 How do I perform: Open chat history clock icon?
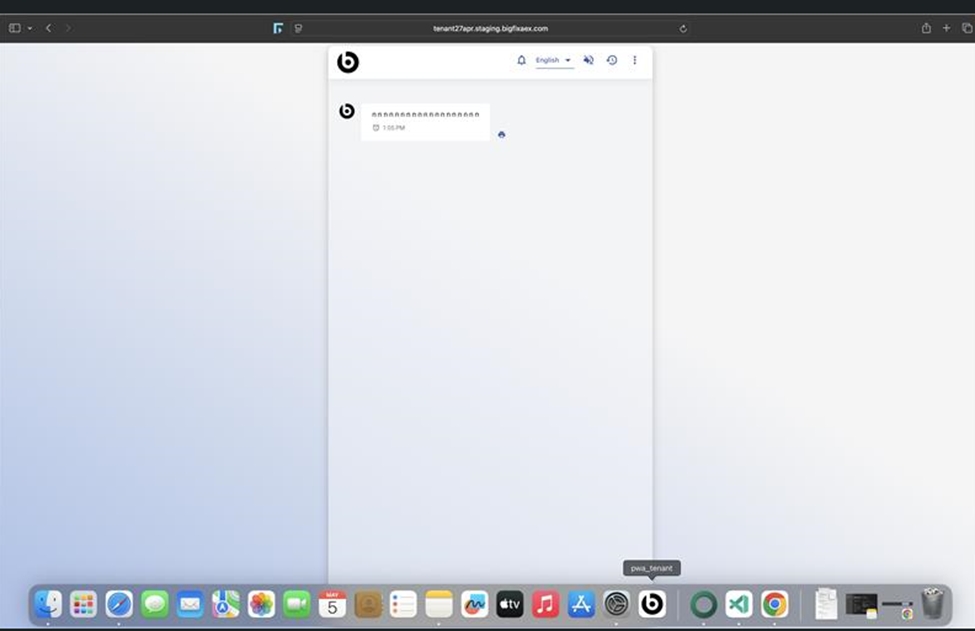tap(612, 60)
